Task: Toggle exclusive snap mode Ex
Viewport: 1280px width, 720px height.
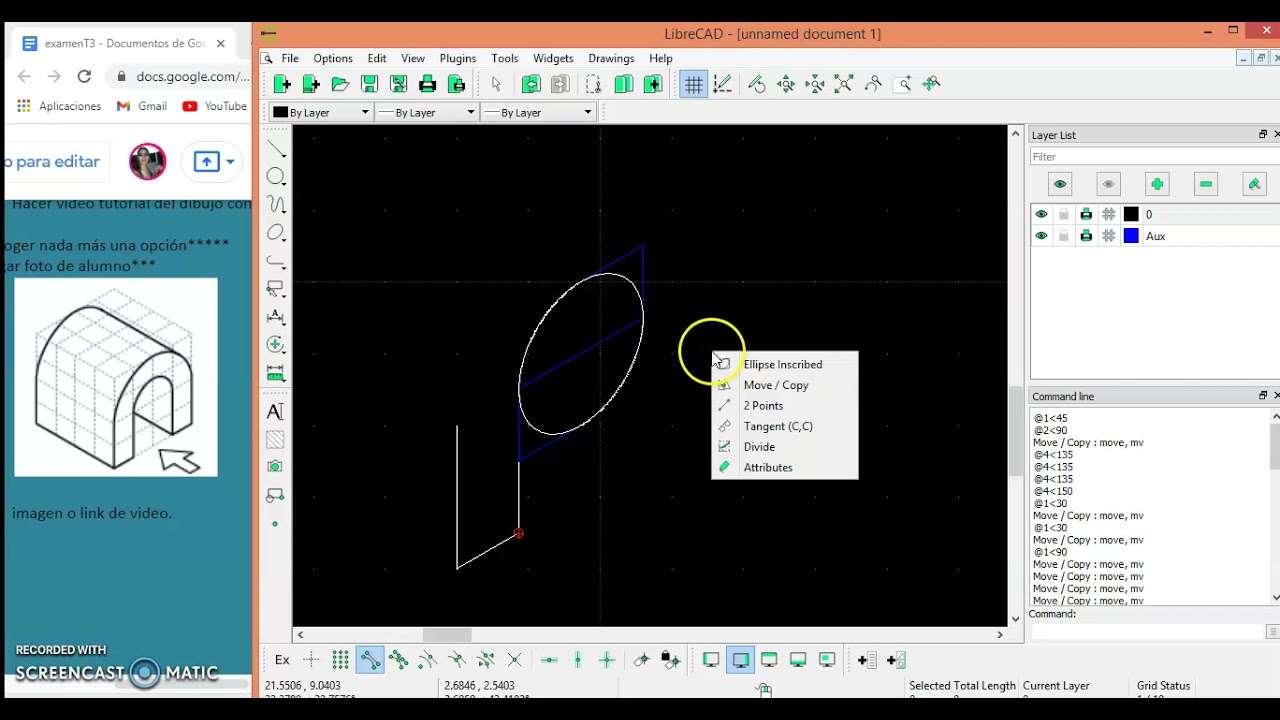Action: [x=282, y=660]
